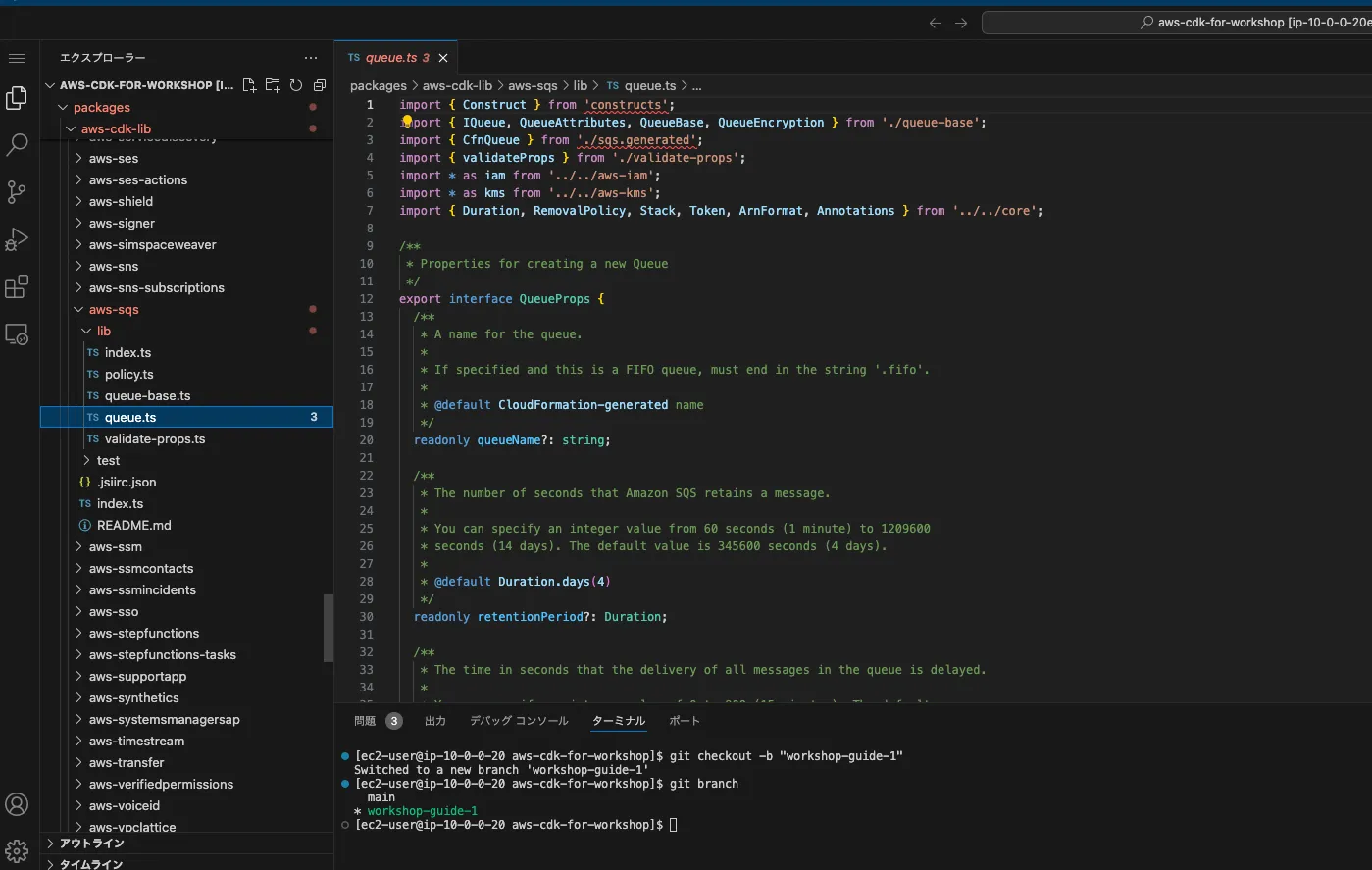This screenshot has height=870, width=1372.
Task: Click the explorer vertical scrollbar
Action: click(x=329, y=628)
